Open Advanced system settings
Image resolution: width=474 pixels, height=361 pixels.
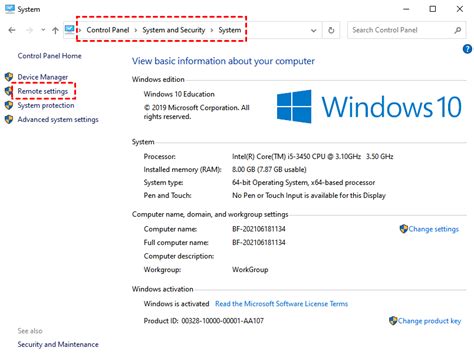click(x=58, y=119)
